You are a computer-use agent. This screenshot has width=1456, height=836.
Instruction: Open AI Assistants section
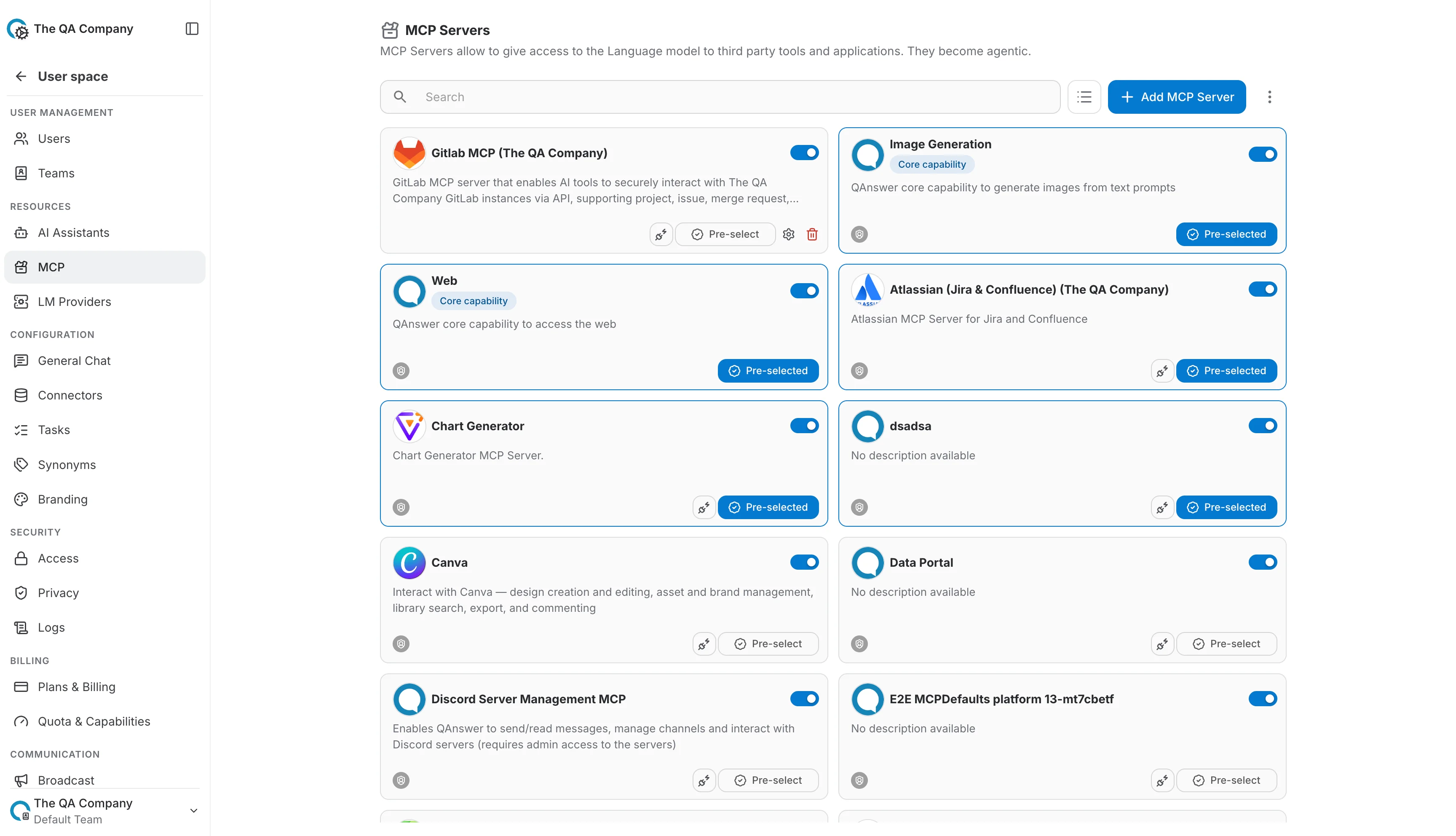click(104, 233)
